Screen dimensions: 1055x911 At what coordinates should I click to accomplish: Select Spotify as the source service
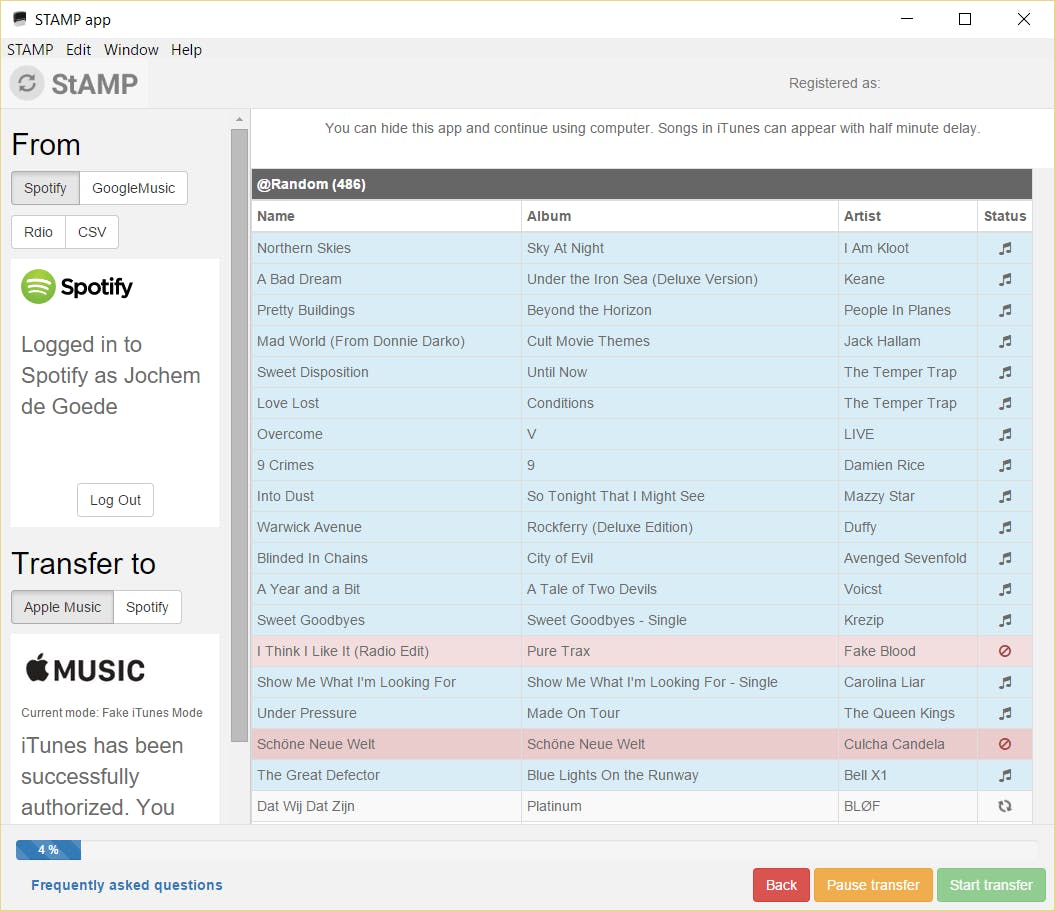(x=45, y=188)
